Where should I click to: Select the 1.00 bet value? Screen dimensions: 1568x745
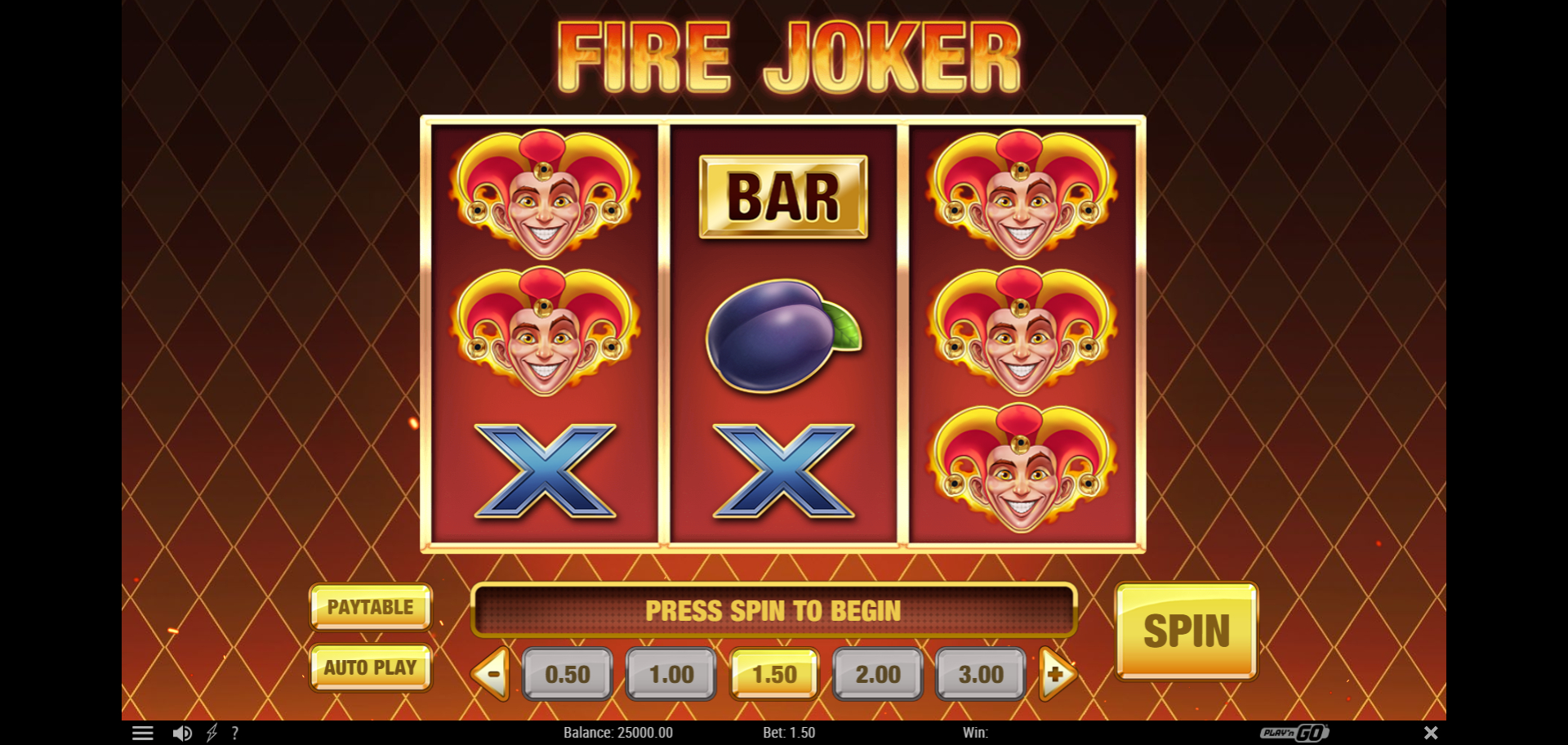pyautogui.click(x=671, y=674)
